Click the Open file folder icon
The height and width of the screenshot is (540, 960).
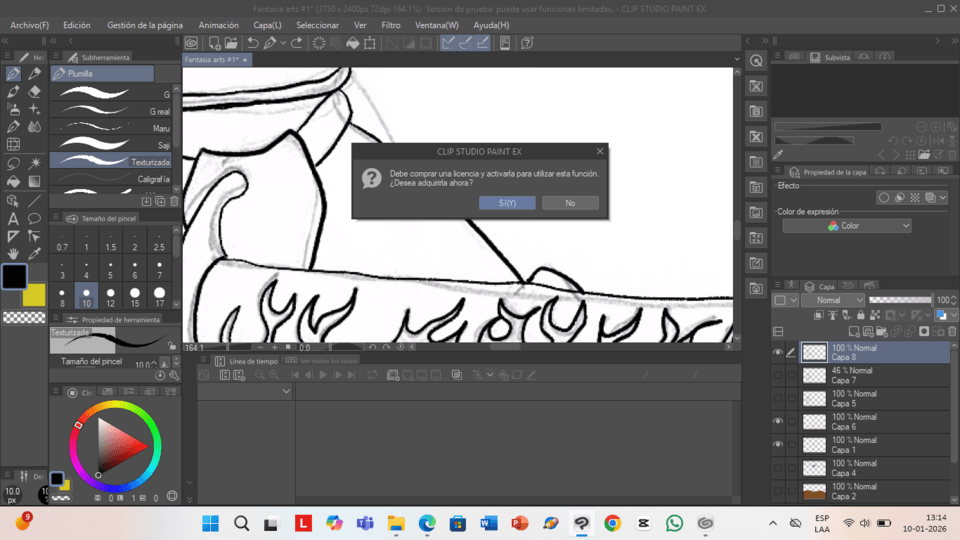[x=231, y=43]
